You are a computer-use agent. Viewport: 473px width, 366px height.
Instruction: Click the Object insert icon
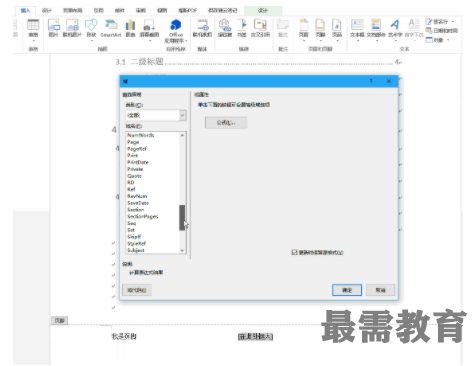[429, 40]
